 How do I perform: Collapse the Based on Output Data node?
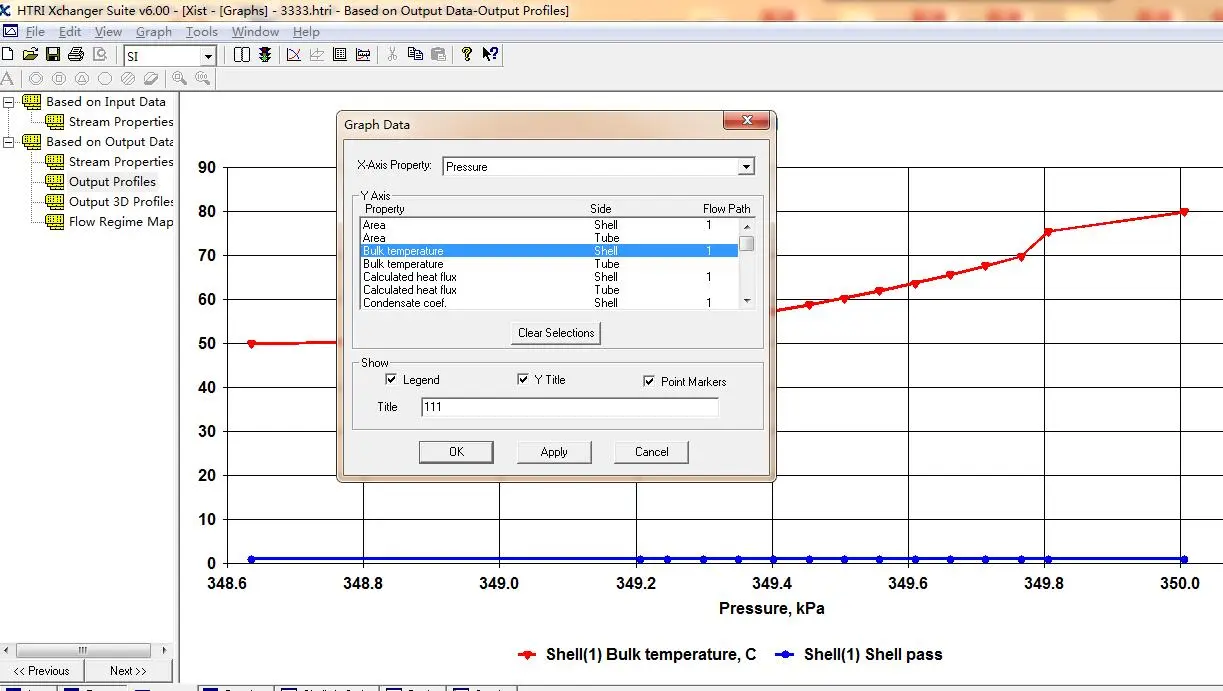8,142
